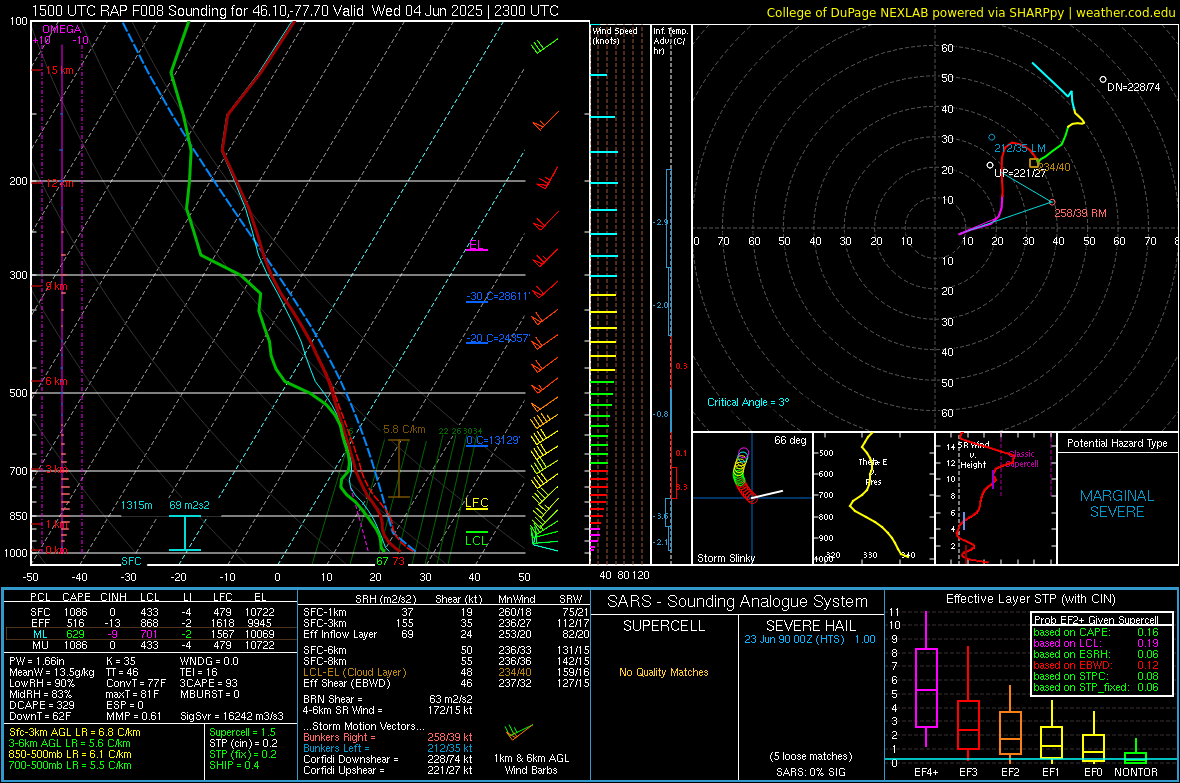Click the 0 C=13129' freezing level label
The height and width of the screenshot is (783, 1180).
(x=493, y=440)
